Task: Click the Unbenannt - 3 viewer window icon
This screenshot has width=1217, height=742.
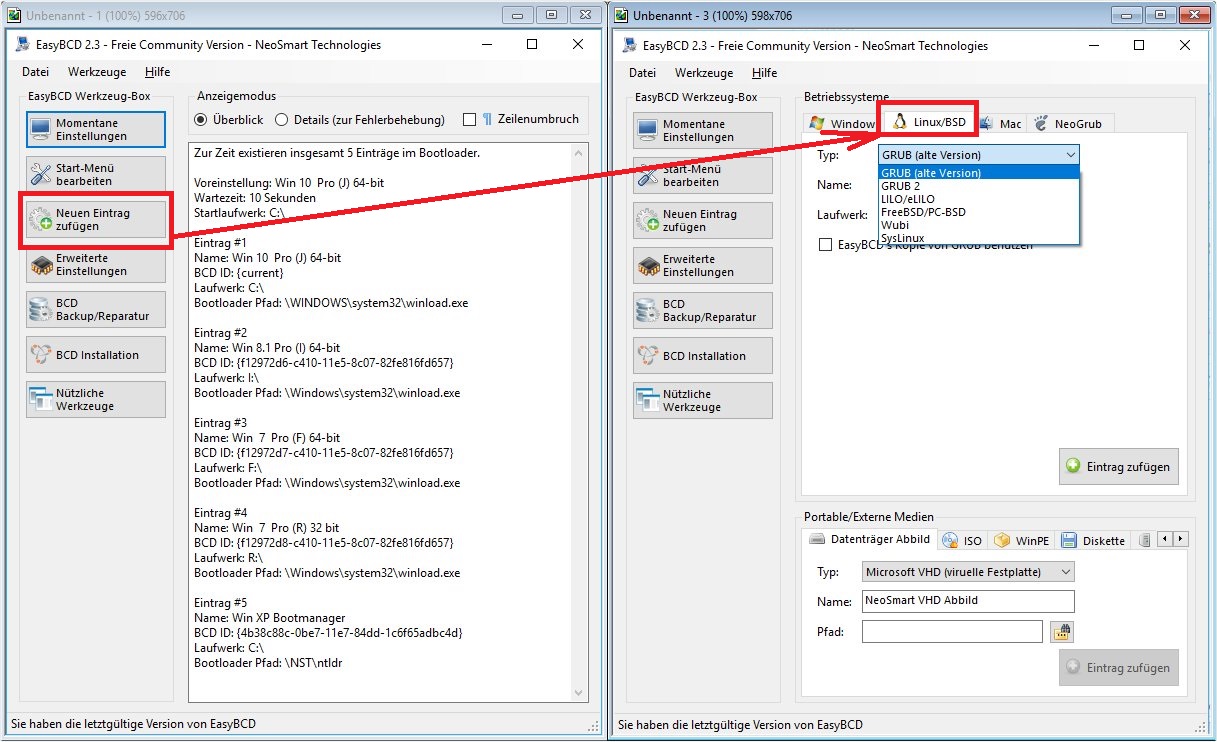Action: (x=621, y=15)
